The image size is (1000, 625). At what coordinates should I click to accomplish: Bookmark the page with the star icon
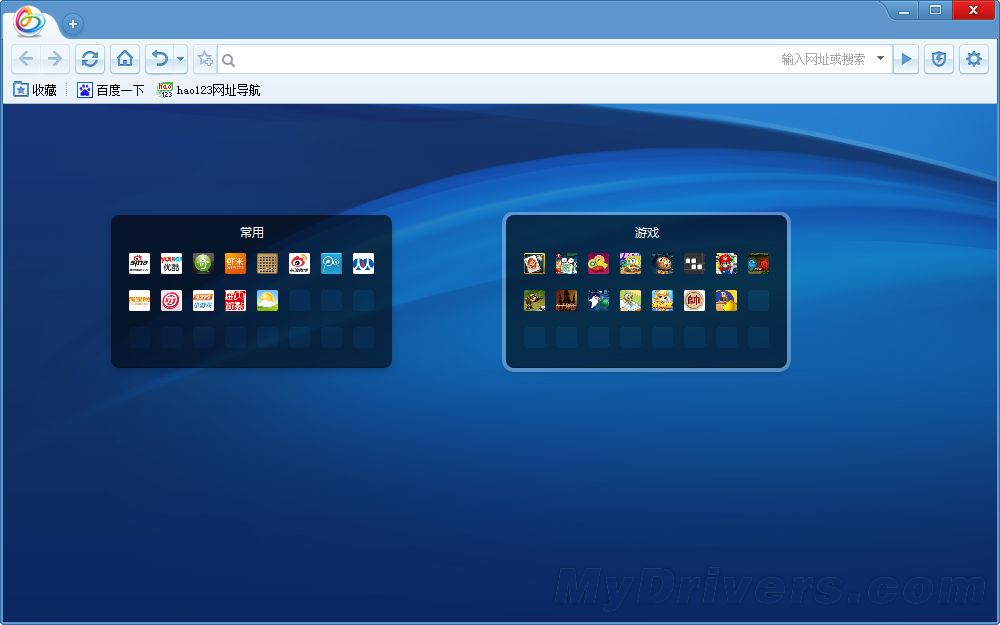(205, 59)
